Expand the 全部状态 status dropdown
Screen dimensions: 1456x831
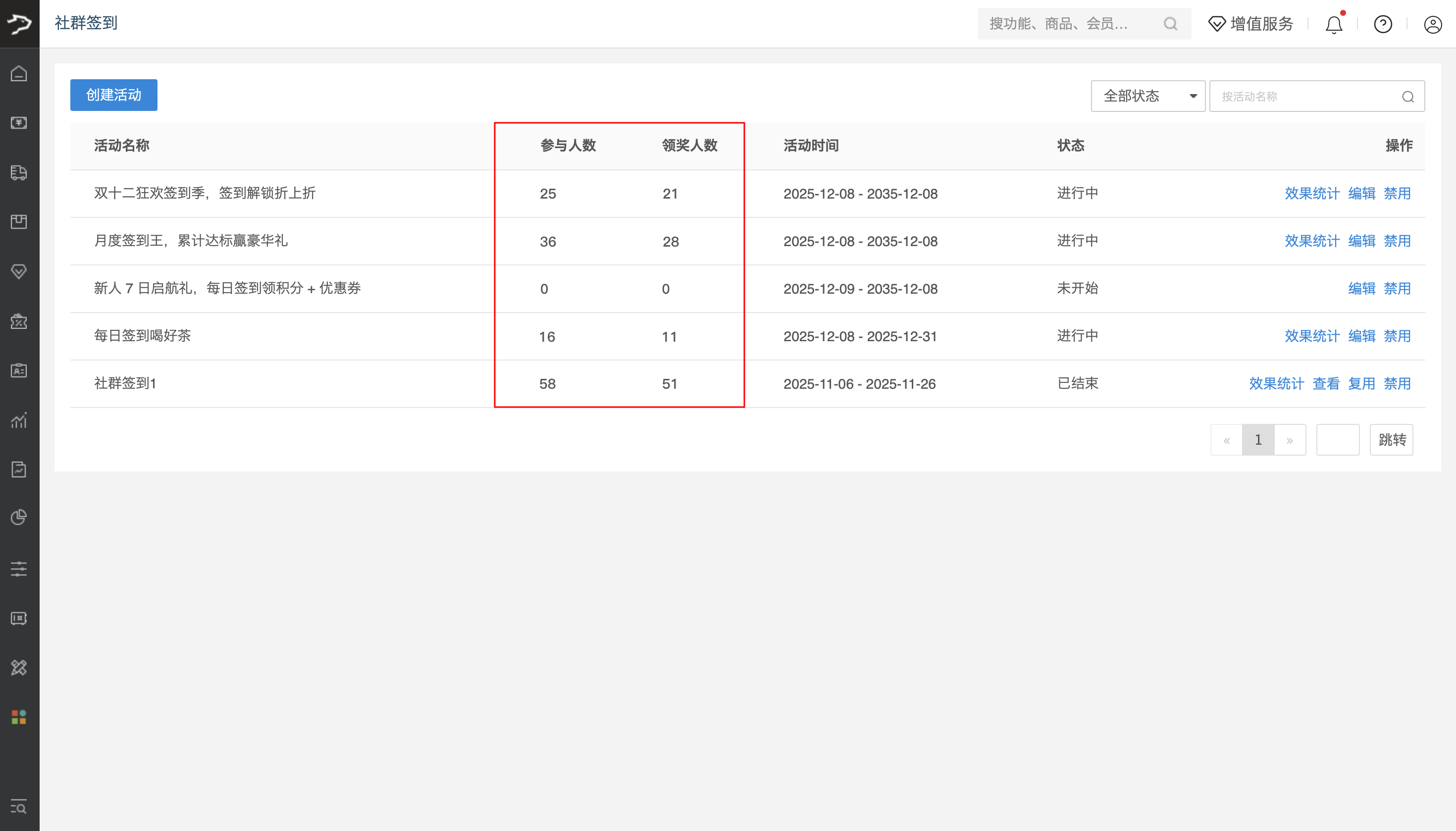click(1147, 96)
